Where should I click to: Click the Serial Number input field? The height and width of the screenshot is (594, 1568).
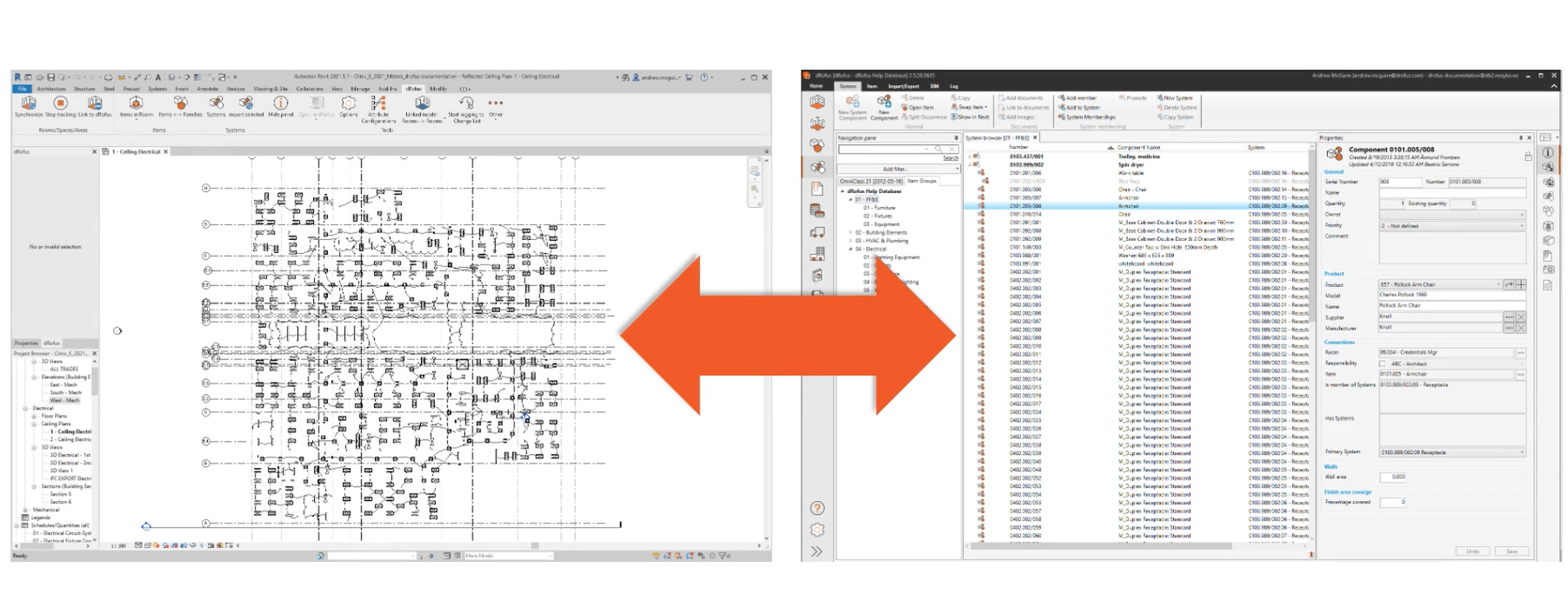coord(1399,182)
